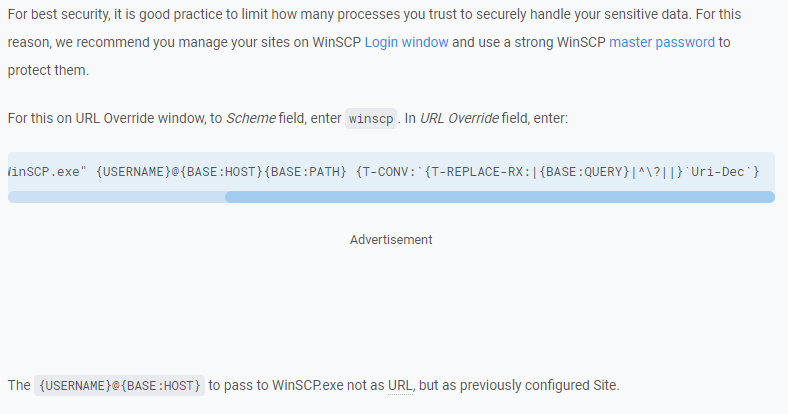Follow the "master password" link
The image size is (788, 414).
661,43
